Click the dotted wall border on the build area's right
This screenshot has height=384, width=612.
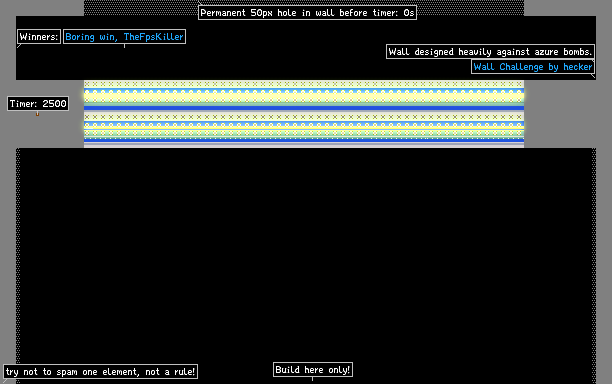594,265
